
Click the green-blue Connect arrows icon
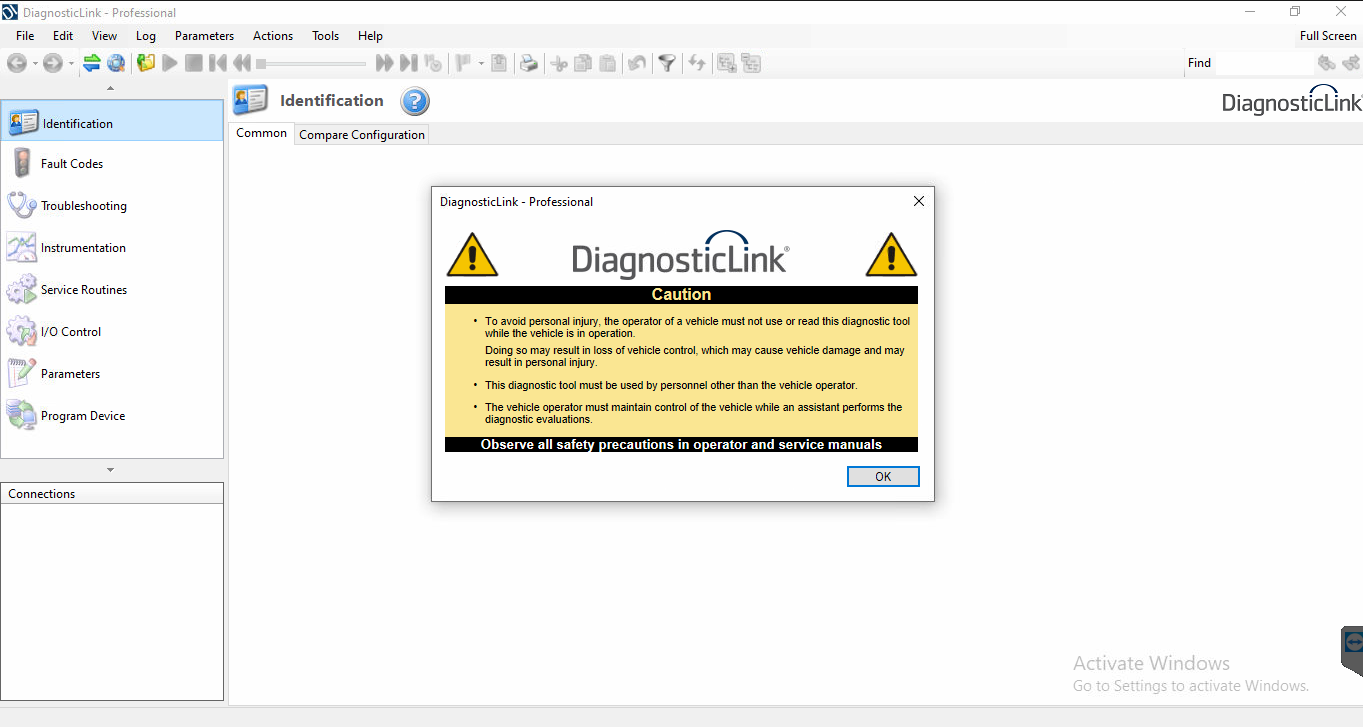tap(92, 63)
